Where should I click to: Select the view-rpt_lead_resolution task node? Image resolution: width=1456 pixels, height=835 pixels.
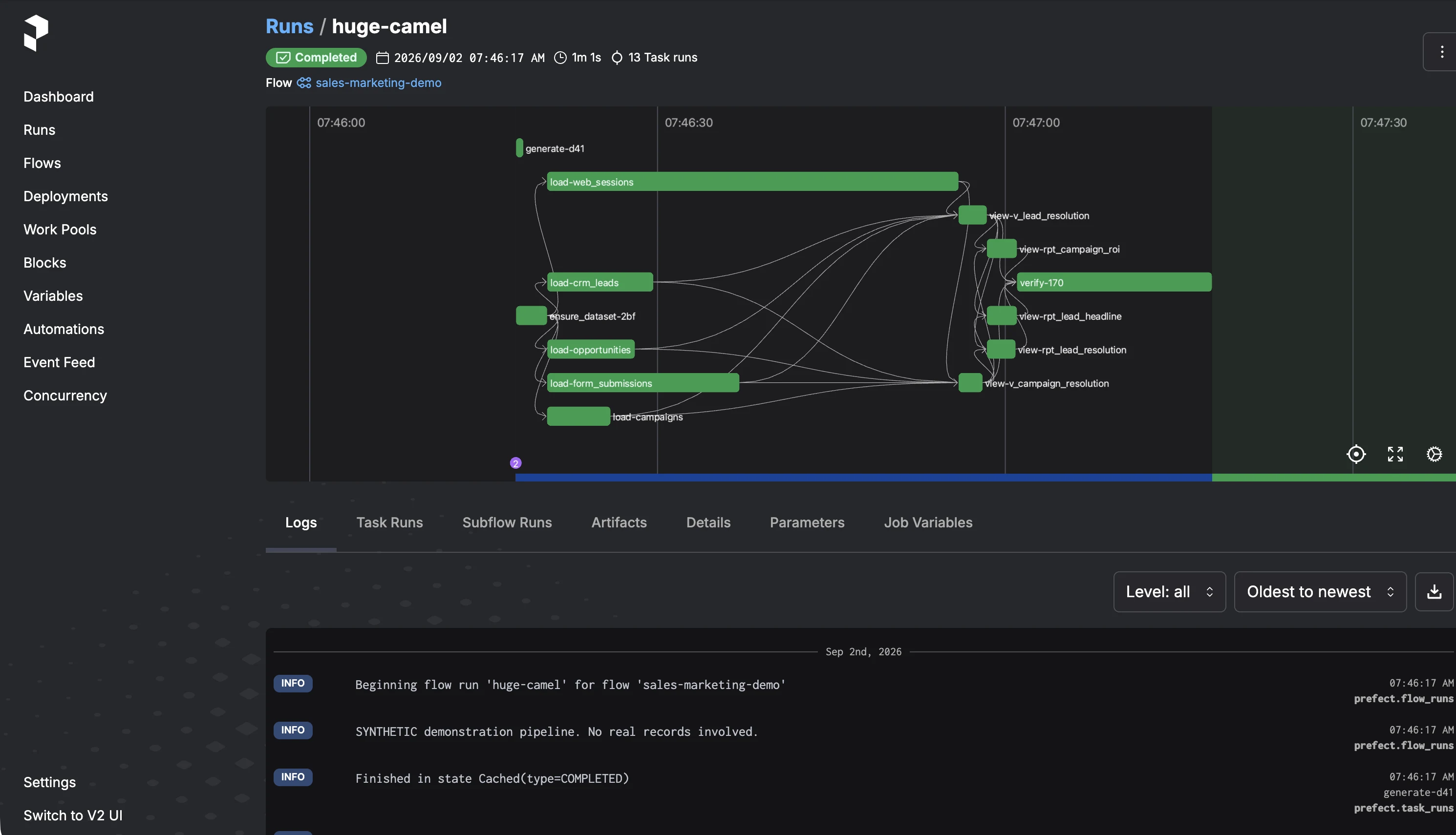(x=1001, y=349)
